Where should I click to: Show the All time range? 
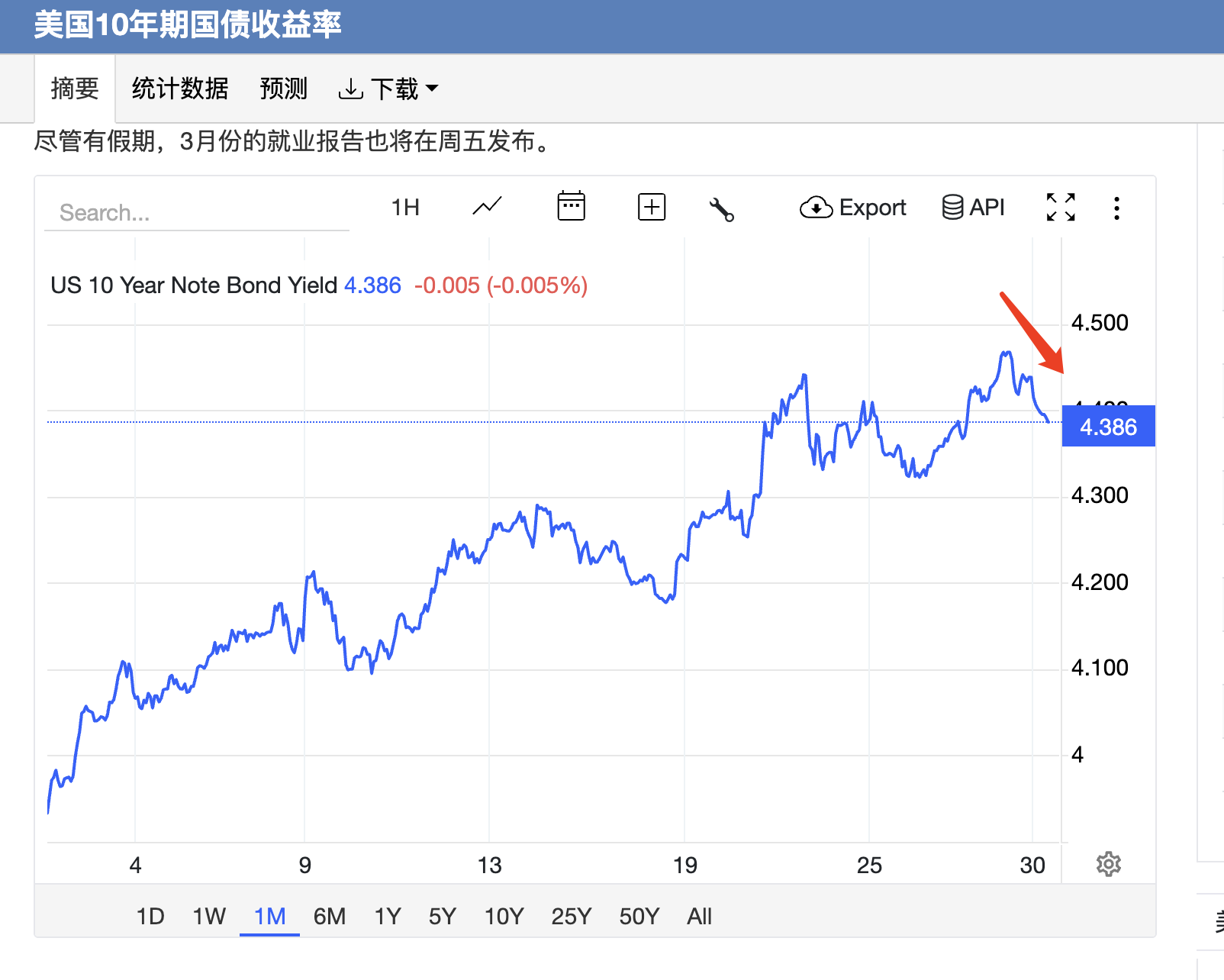coord(699,916)
